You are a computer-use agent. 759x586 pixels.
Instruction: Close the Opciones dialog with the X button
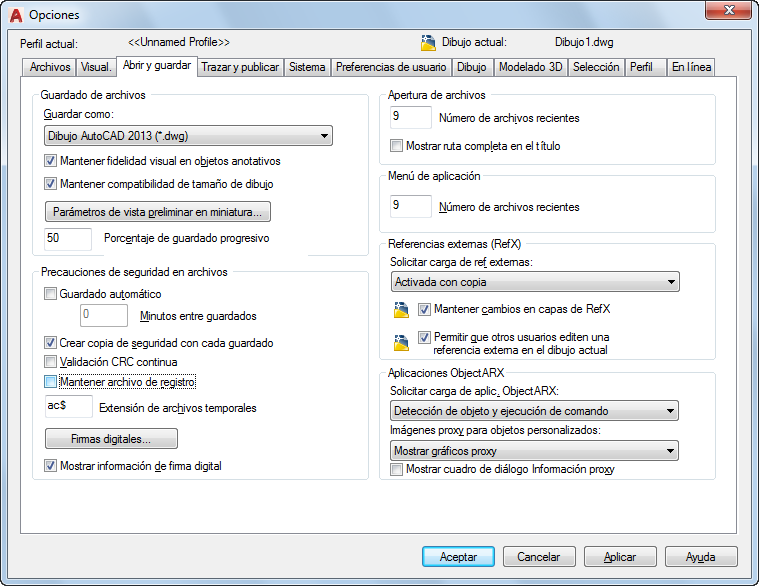point(728,10)
